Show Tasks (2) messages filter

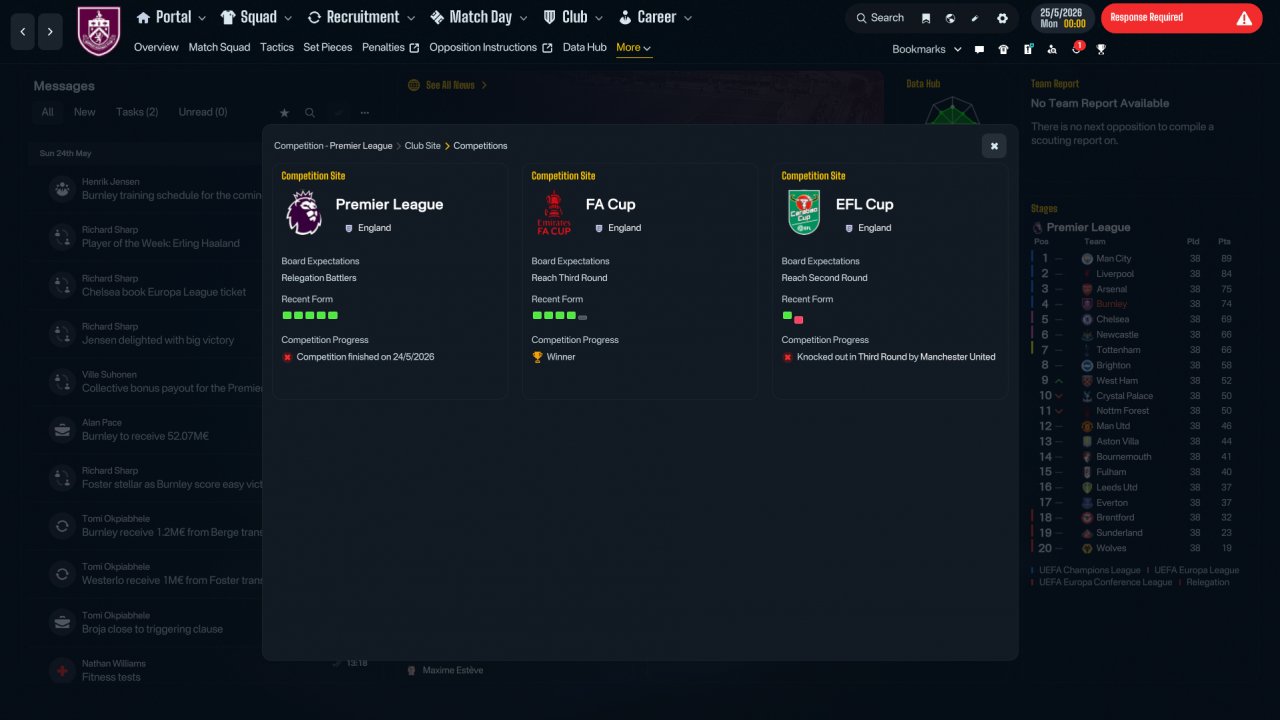pos(137,112)
